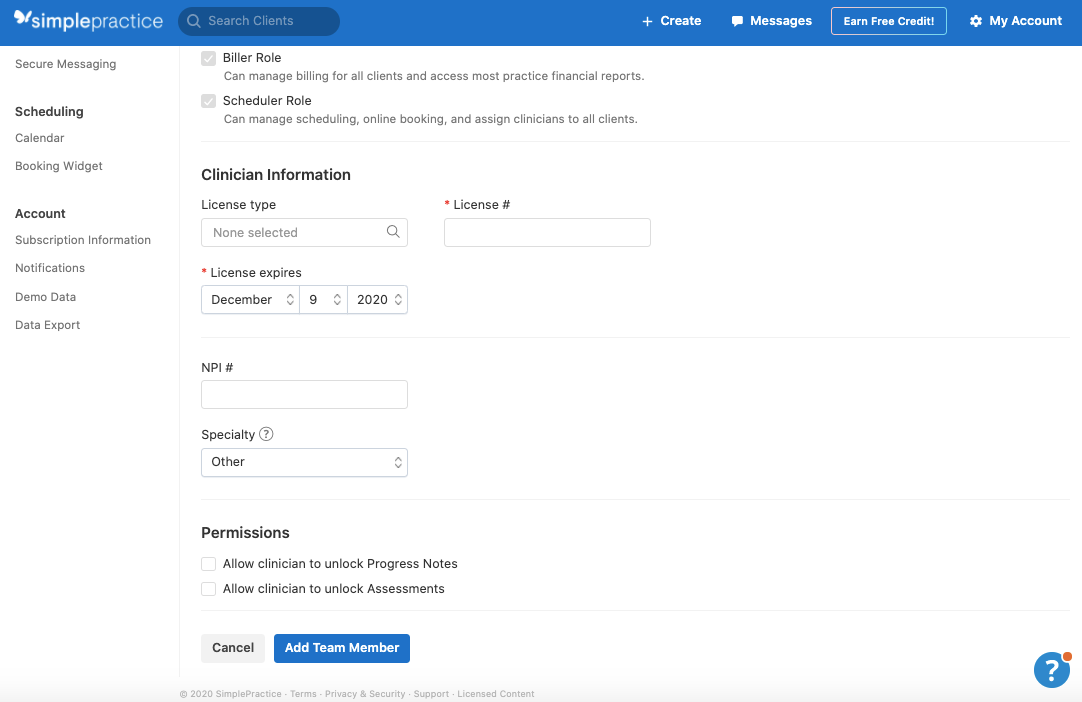Image resolution: width=1082 pixels, height=702 pixels.
Task: Click the Create plus icon
Action: pyautogui.click(x=646, y=20)
